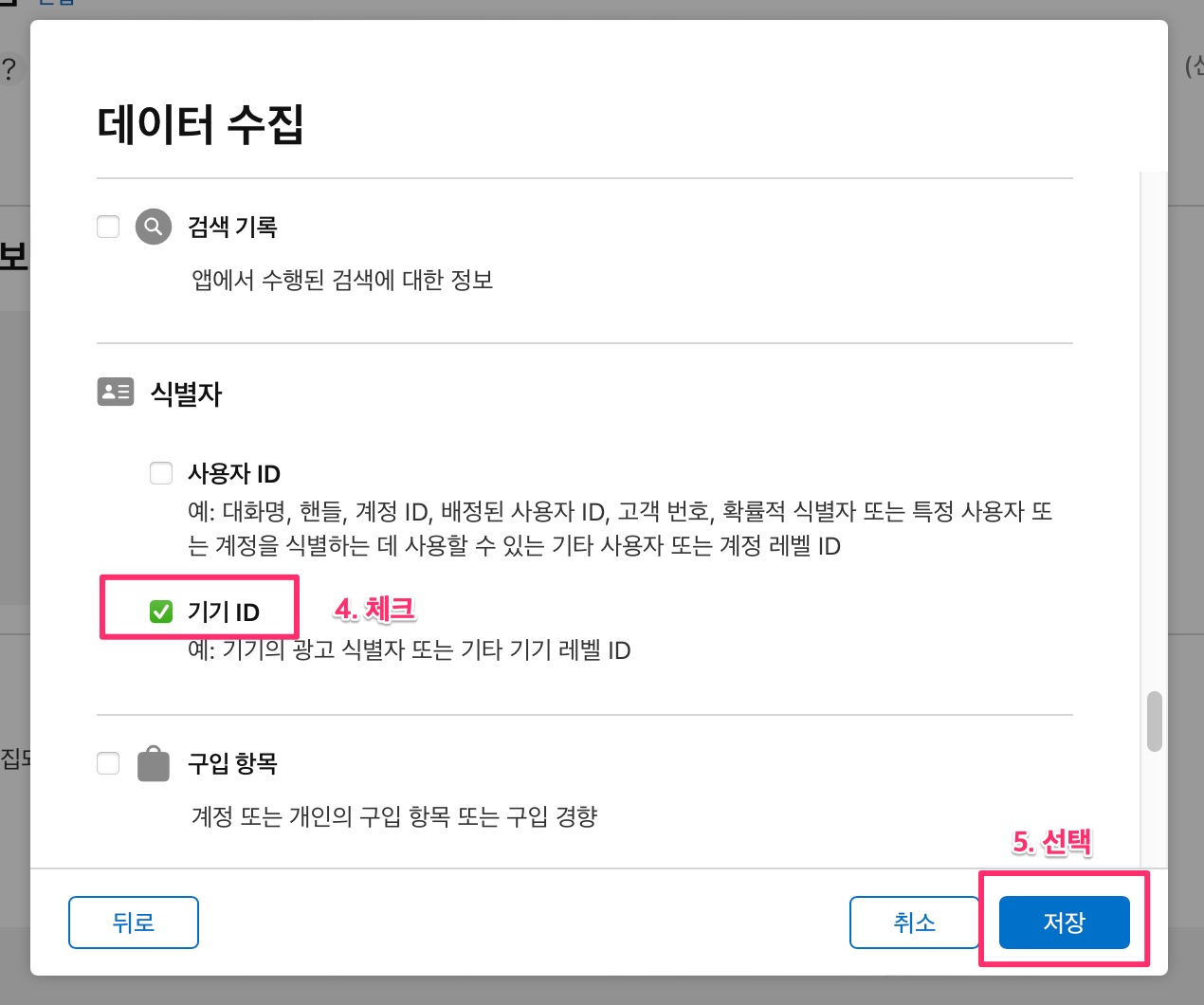
Task: Click the 식별자 section heading
Action: point(186,393)
